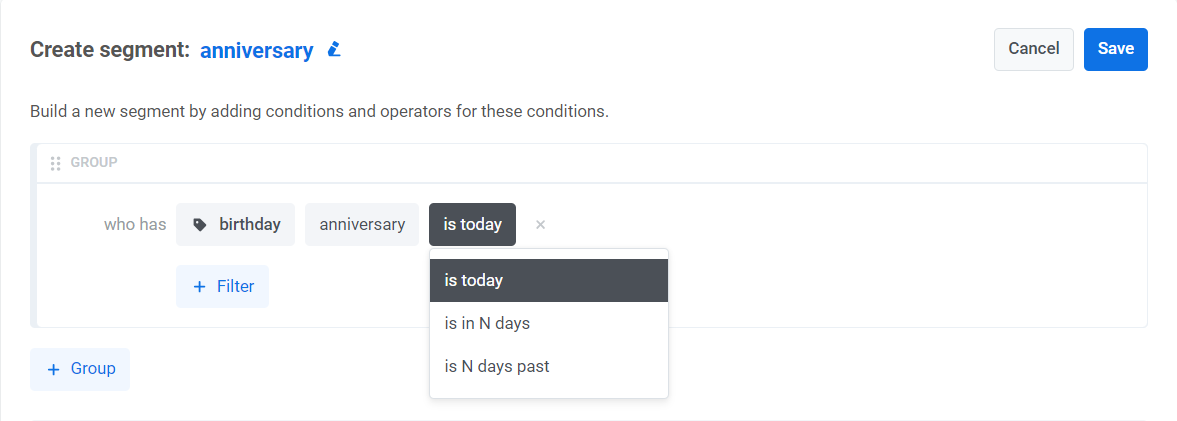Add a new Group of conditions
1177x421 pixels.
(80, 369)
